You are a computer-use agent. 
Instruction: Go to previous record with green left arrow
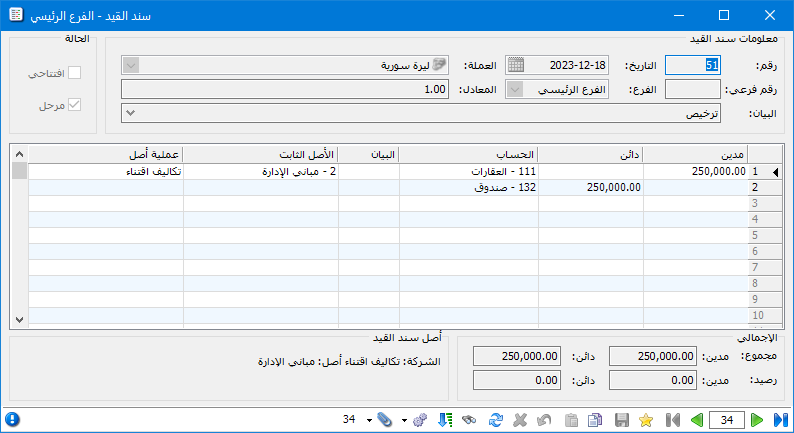click(x=697, y=420)
